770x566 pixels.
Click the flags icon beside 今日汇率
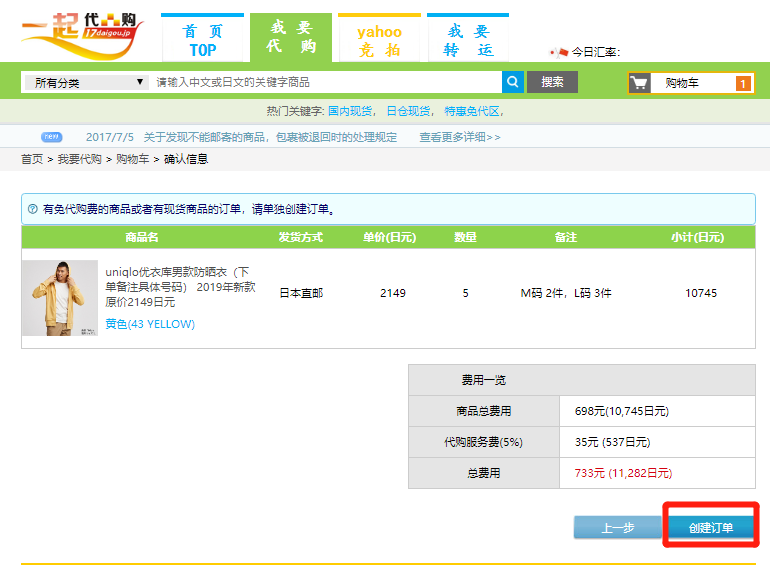point(558,52)
